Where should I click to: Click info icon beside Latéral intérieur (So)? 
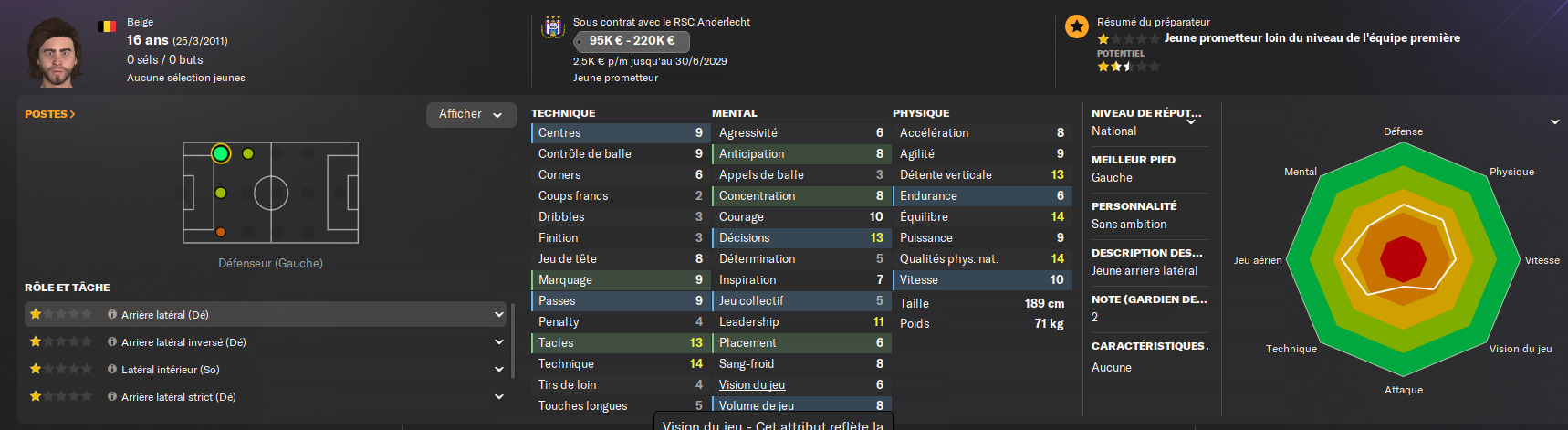click(112, 370)
